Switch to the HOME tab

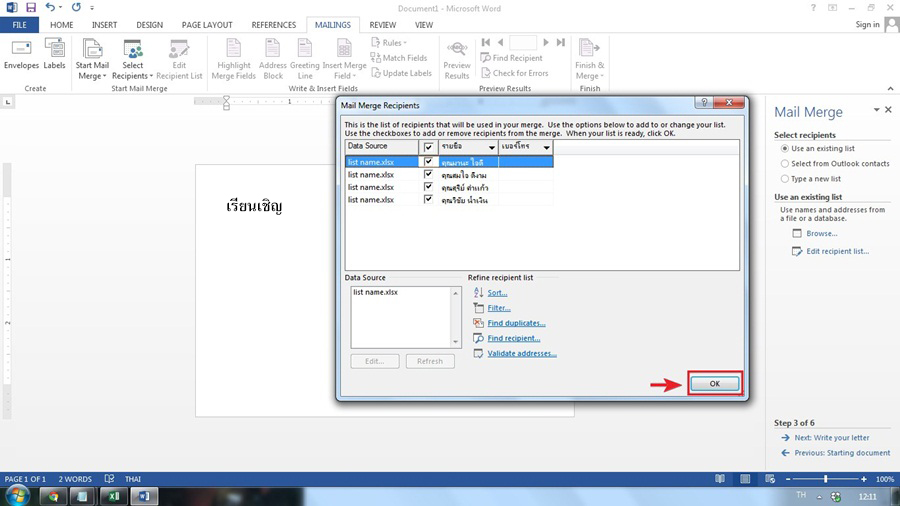(61, 25)
